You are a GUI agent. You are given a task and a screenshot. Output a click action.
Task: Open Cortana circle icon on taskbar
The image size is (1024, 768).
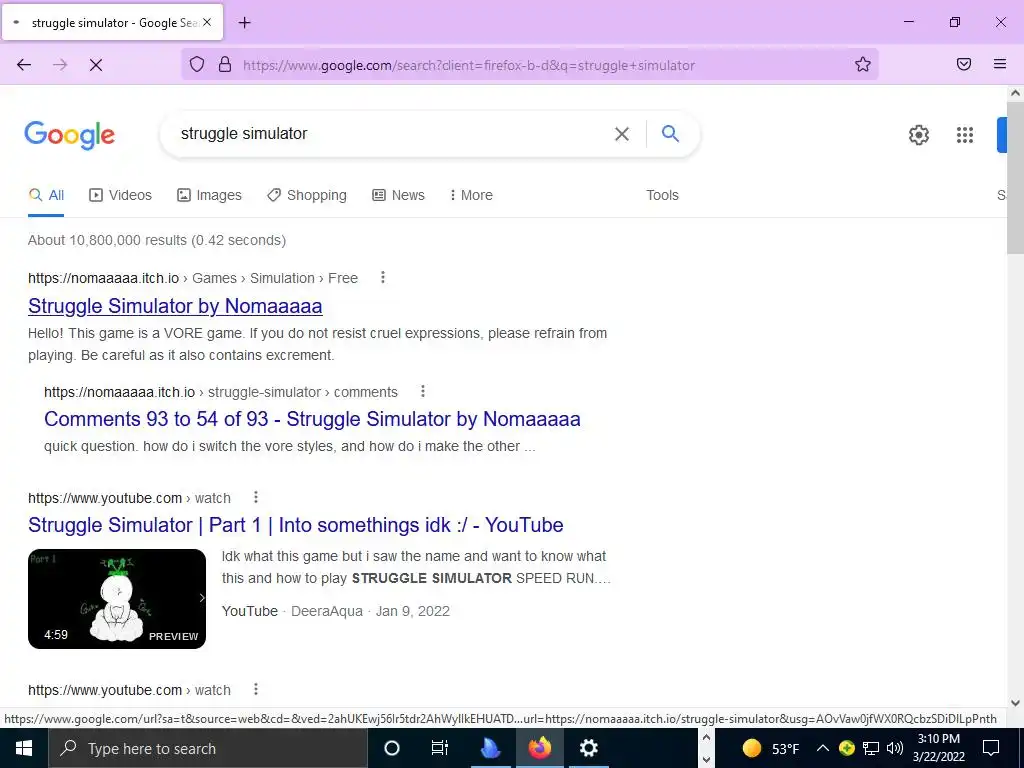tap(392, 748)
